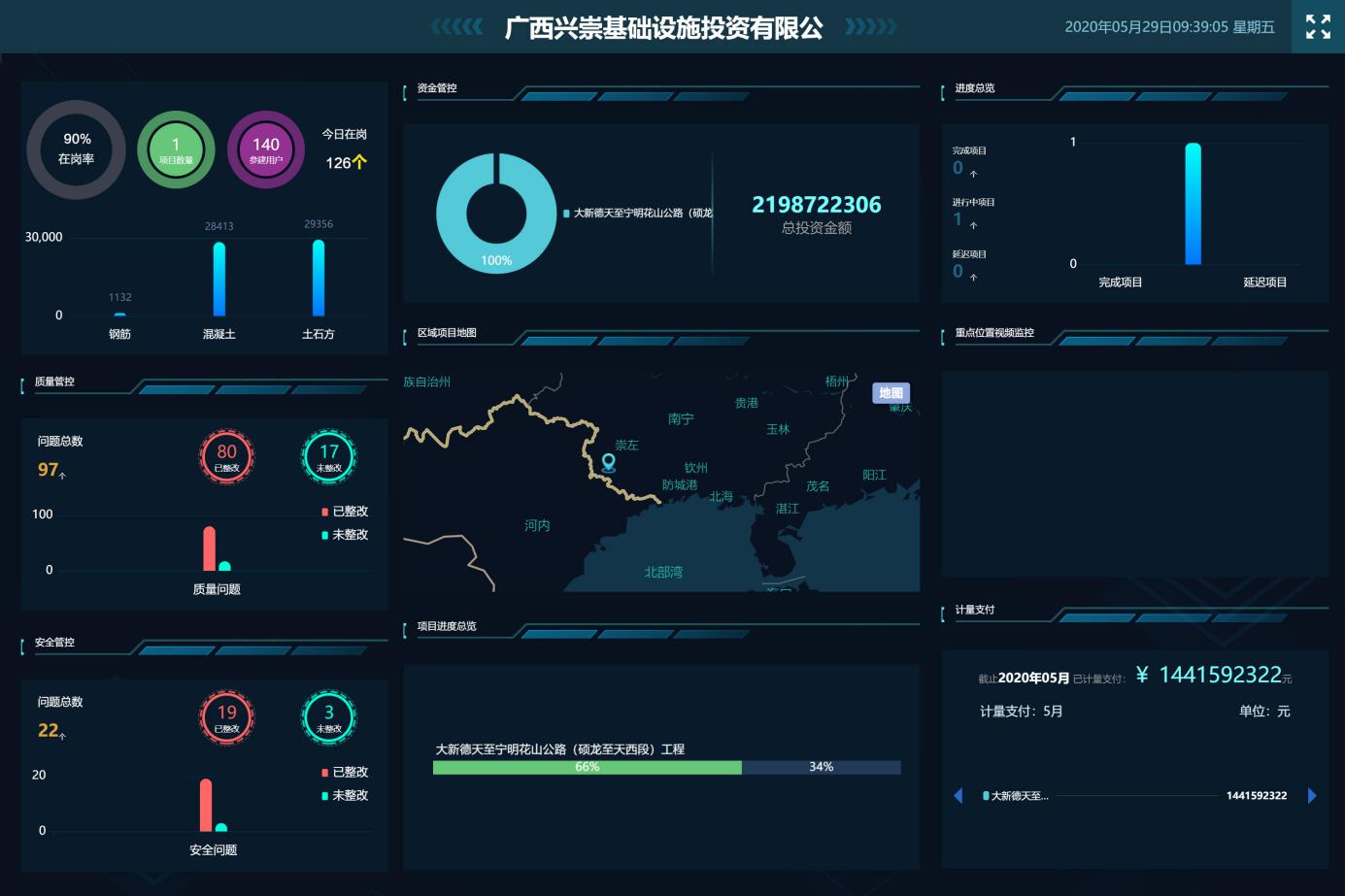1345x896 pixels.
Task: Click the quality 问题总数 value 97
Action: 49,470
